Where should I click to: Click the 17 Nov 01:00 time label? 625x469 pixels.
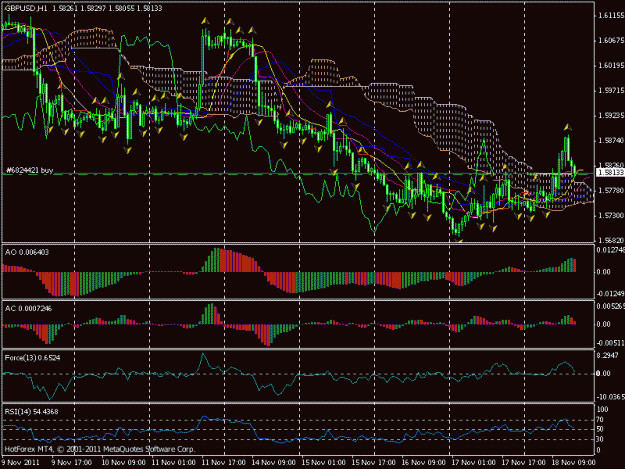pos(473,462)
